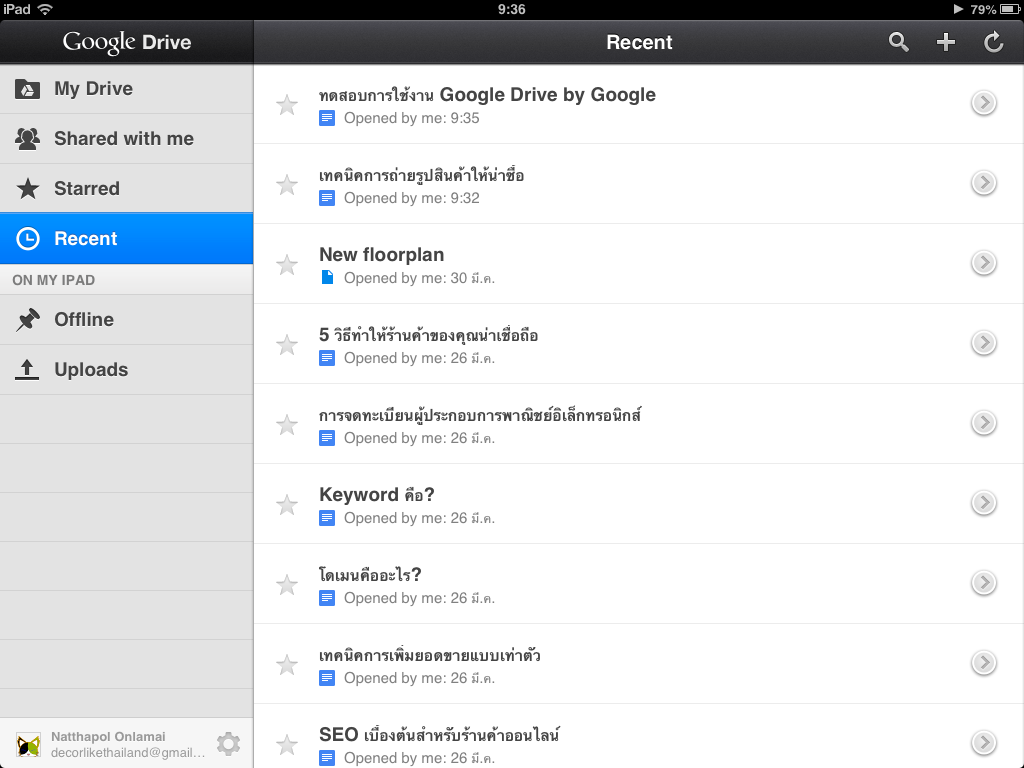
Task: Tap the play indicator in status bar
Action: tap(958, 9)
